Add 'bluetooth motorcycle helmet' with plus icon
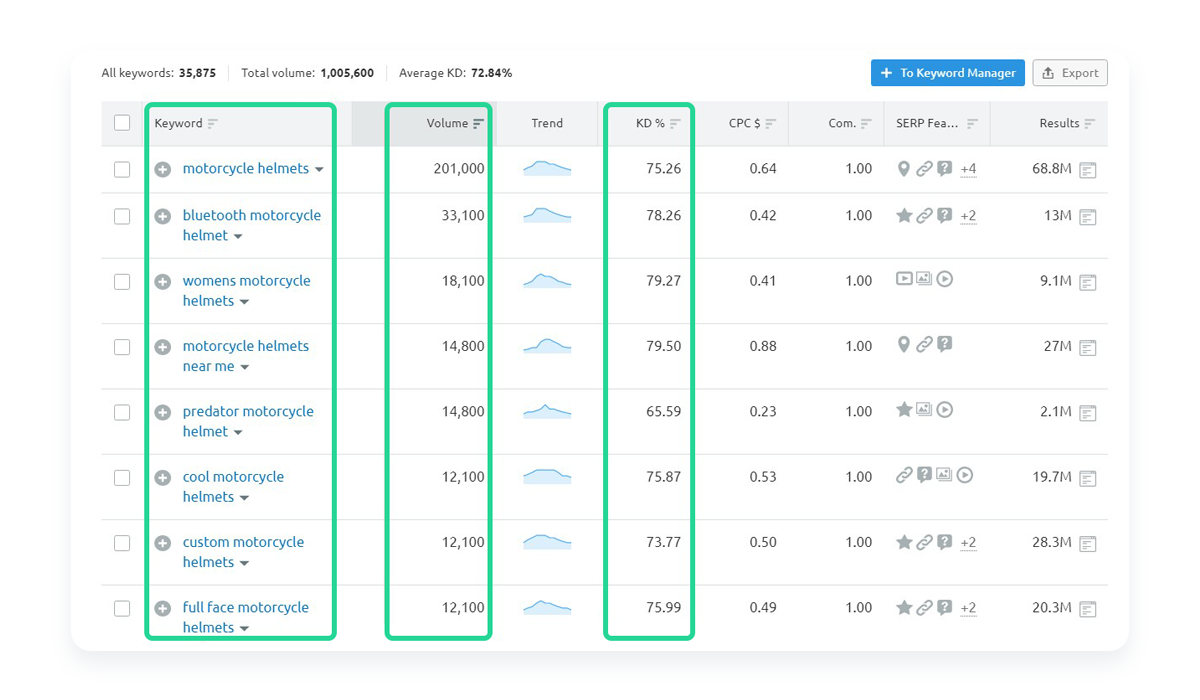Image resolution: width=1200 pixels, height=700 pixels. click(162, 216)
